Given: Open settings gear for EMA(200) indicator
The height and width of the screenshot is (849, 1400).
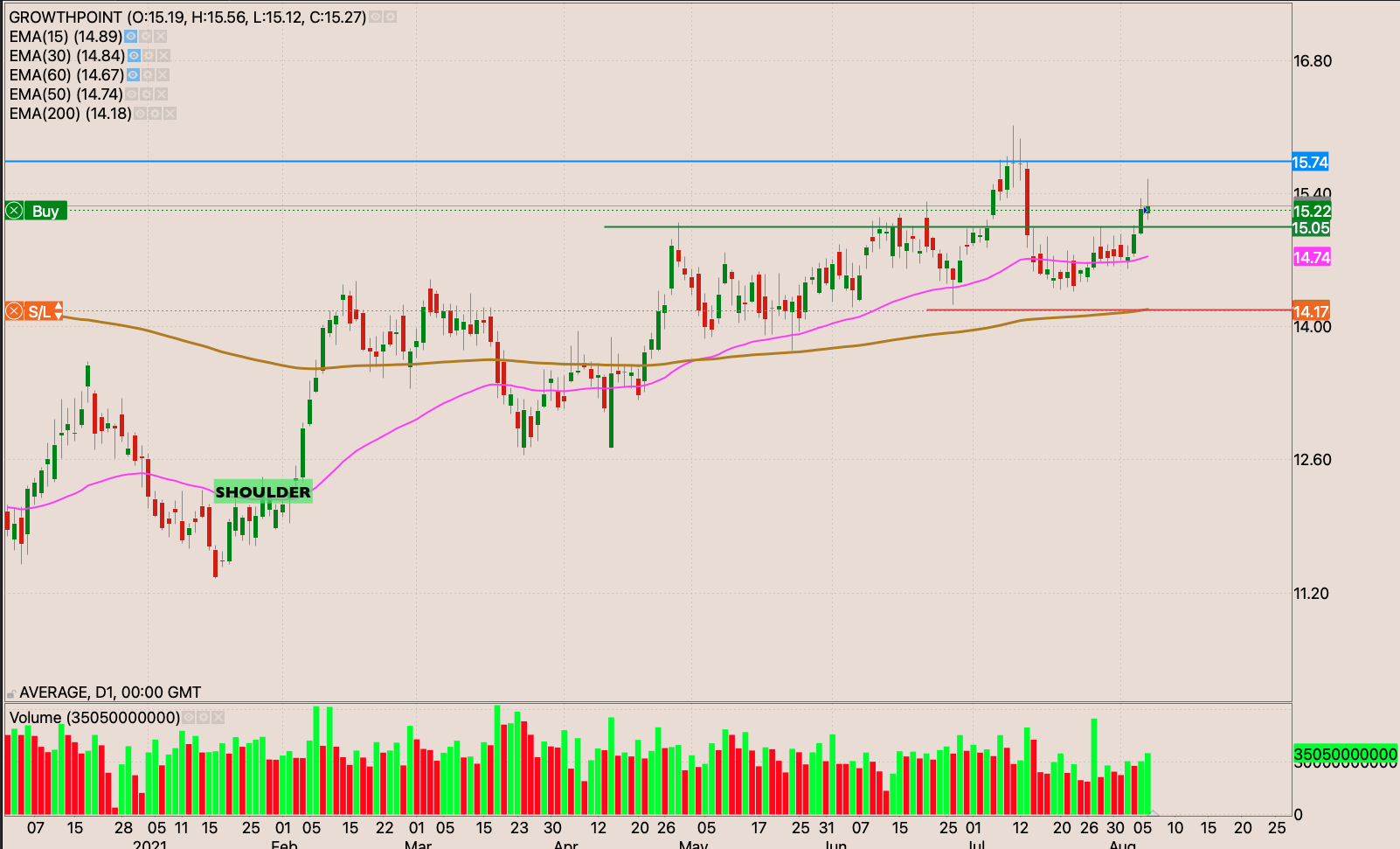Looking at the screenshot, I should pos(155,114).
